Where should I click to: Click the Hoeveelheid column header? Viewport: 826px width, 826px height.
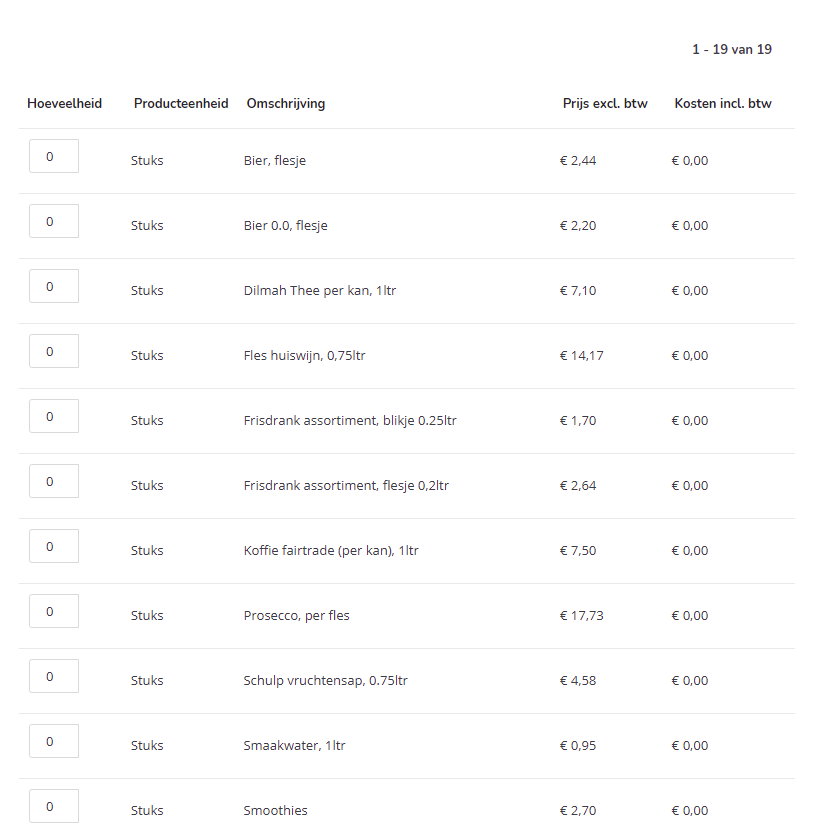pyautogui.click(x=64, y=103)
